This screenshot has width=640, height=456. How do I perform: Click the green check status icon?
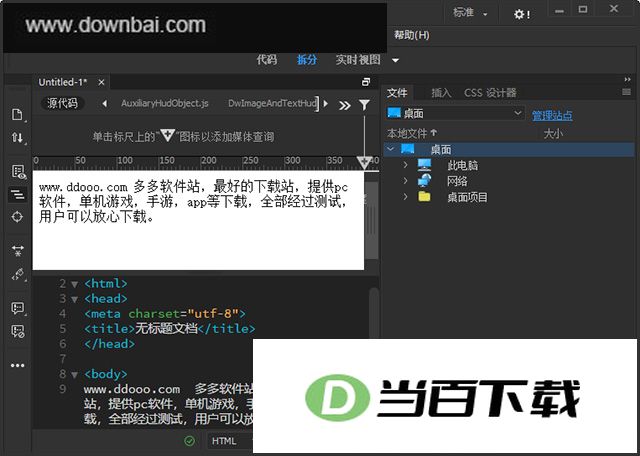(x=189, y=441)
